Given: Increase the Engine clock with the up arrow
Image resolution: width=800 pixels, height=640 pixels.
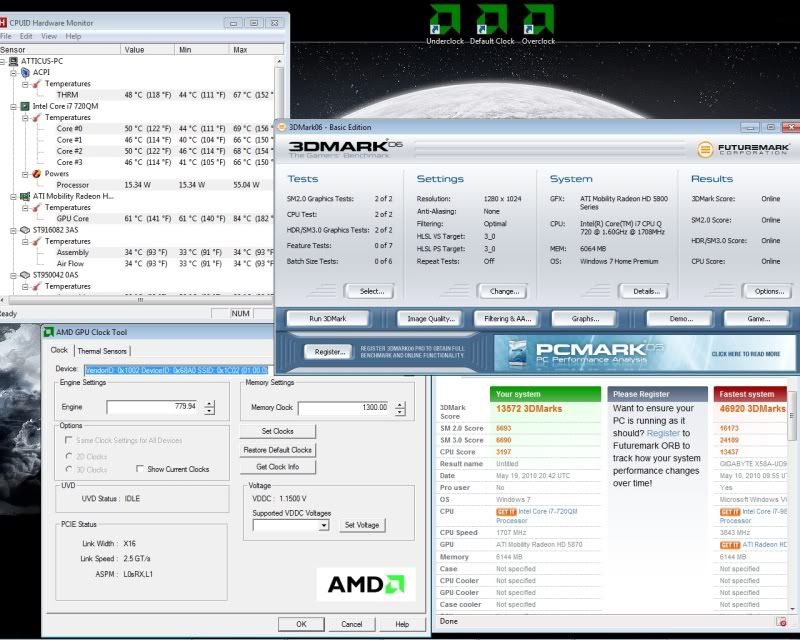Looking at the screenshot, I should [209, 404].
